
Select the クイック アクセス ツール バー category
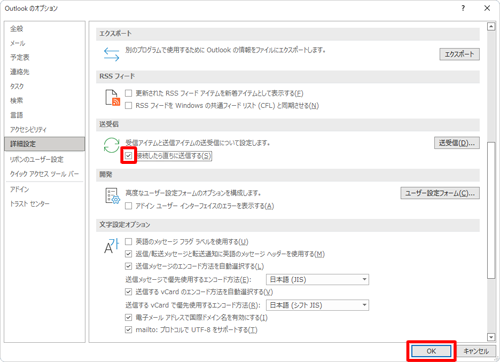pyautogui.click(x=45, y=174)
